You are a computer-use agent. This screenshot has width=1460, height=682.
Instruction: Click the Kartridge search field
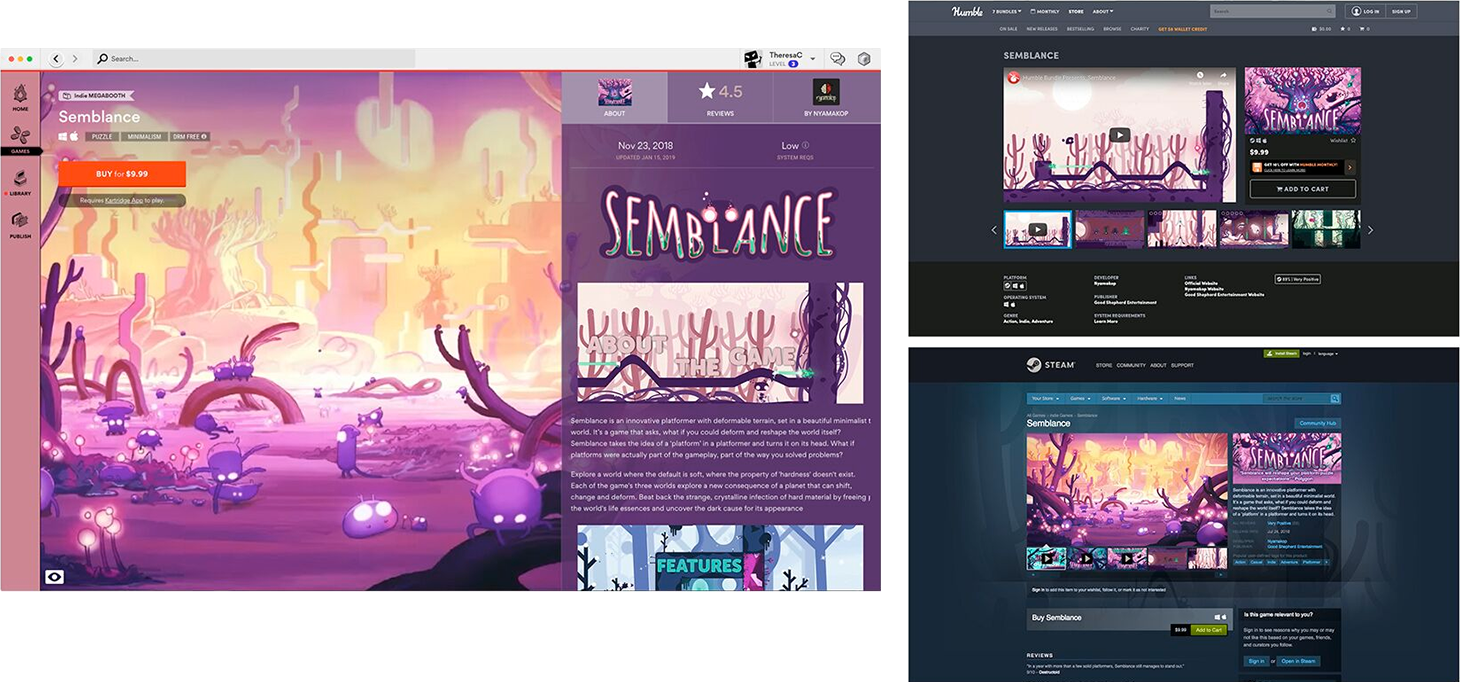point(255,59)
